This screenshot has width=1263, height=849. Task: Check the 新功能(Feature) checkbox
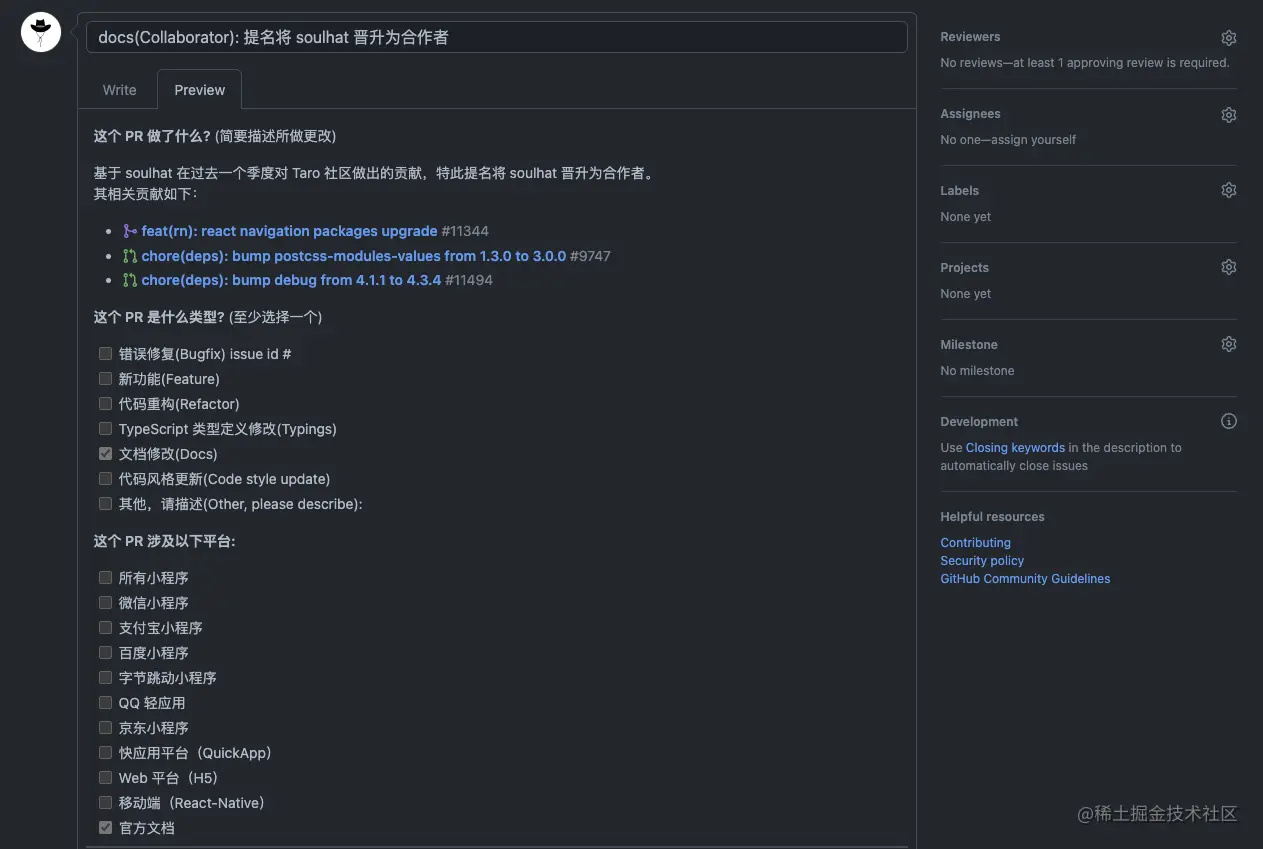(x=105, y=378)
